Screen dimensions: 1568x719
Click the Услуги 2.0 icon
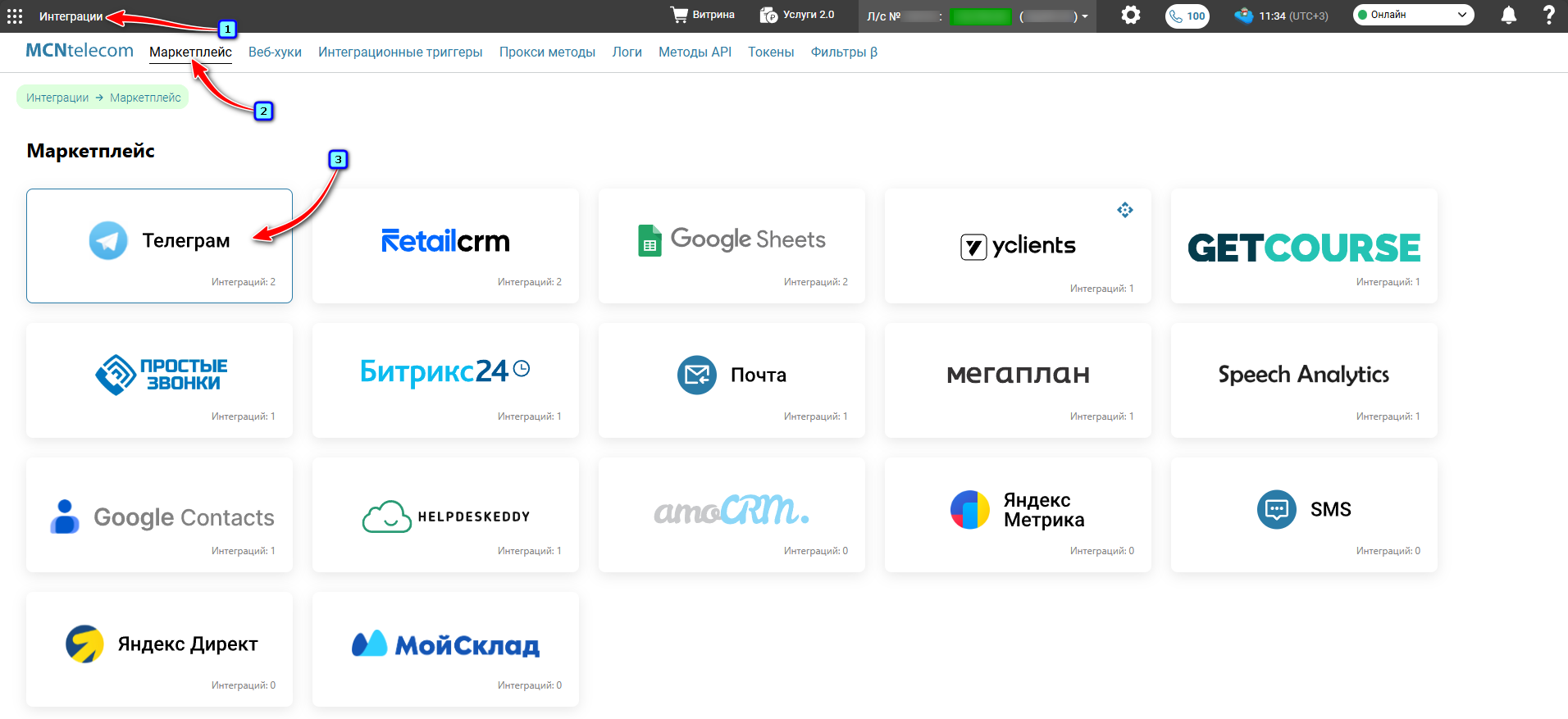768,15
